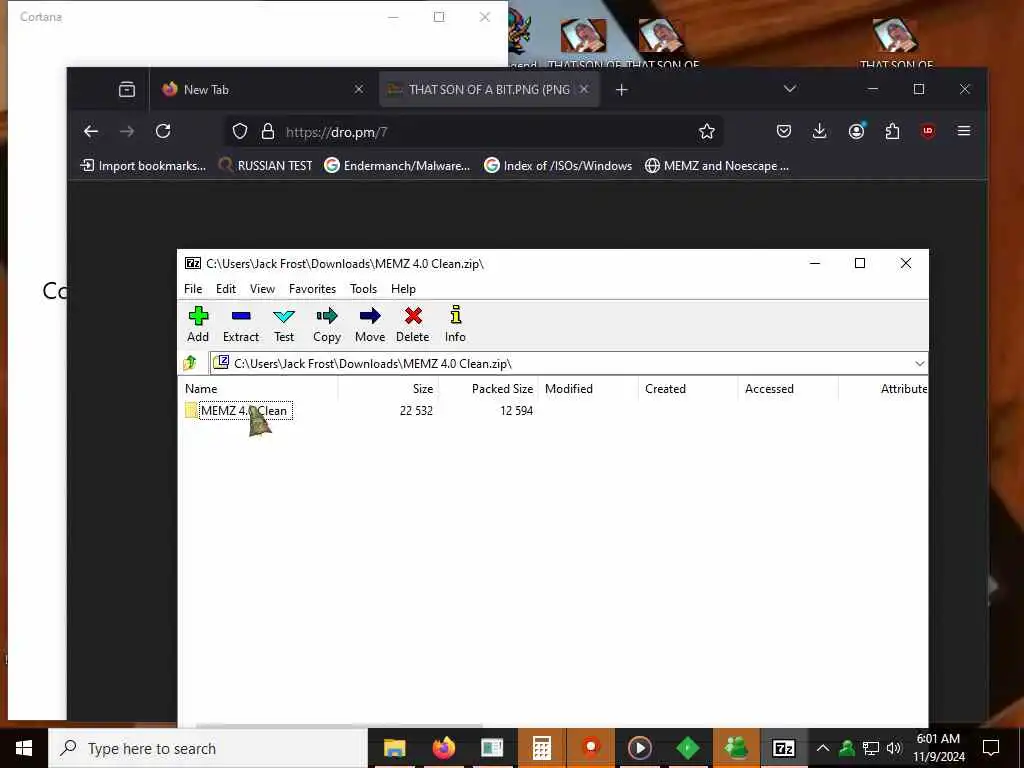Image resolution: width=1024 pixels, height=768 pixels.
Task: Open Firefox Extensions puzzle icon
Action: tap(892, 131)
